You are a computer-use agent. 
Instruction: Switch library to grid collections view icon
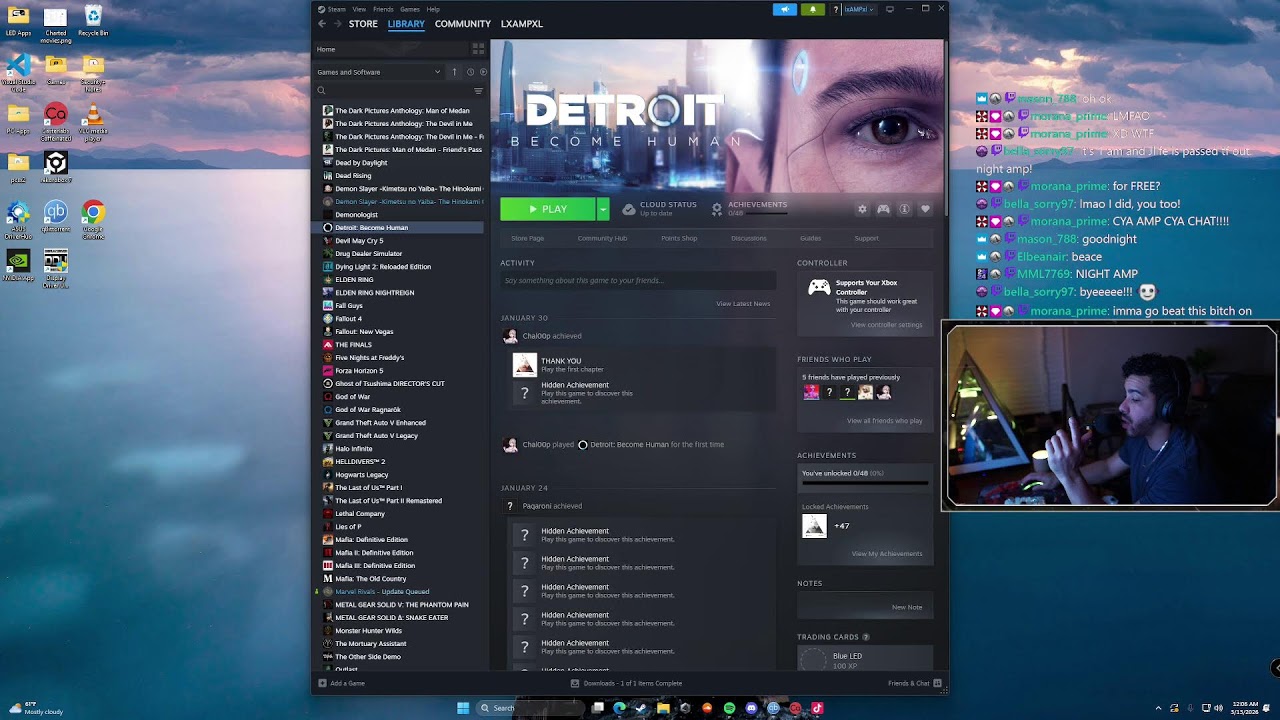(x=478, y=48)
